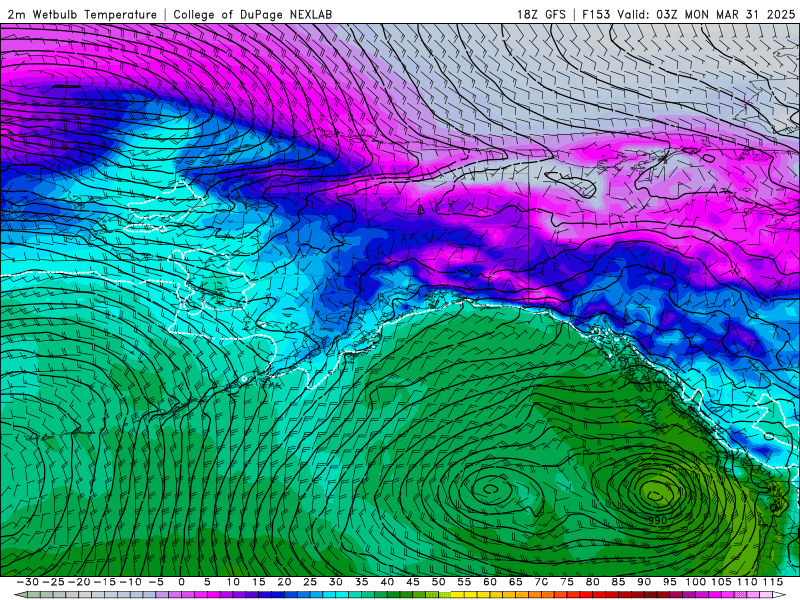Click the "80" color scale label
Viewport: 800px width, 600px height.
point(592,582)
